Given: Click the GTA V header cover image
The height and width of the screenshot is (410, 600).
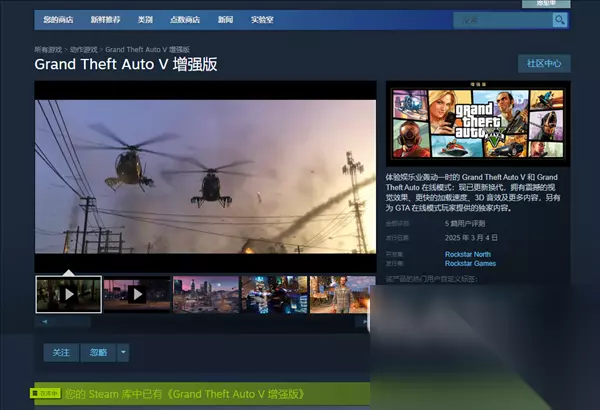Looking at the screenshot, I should coord(478,123).
